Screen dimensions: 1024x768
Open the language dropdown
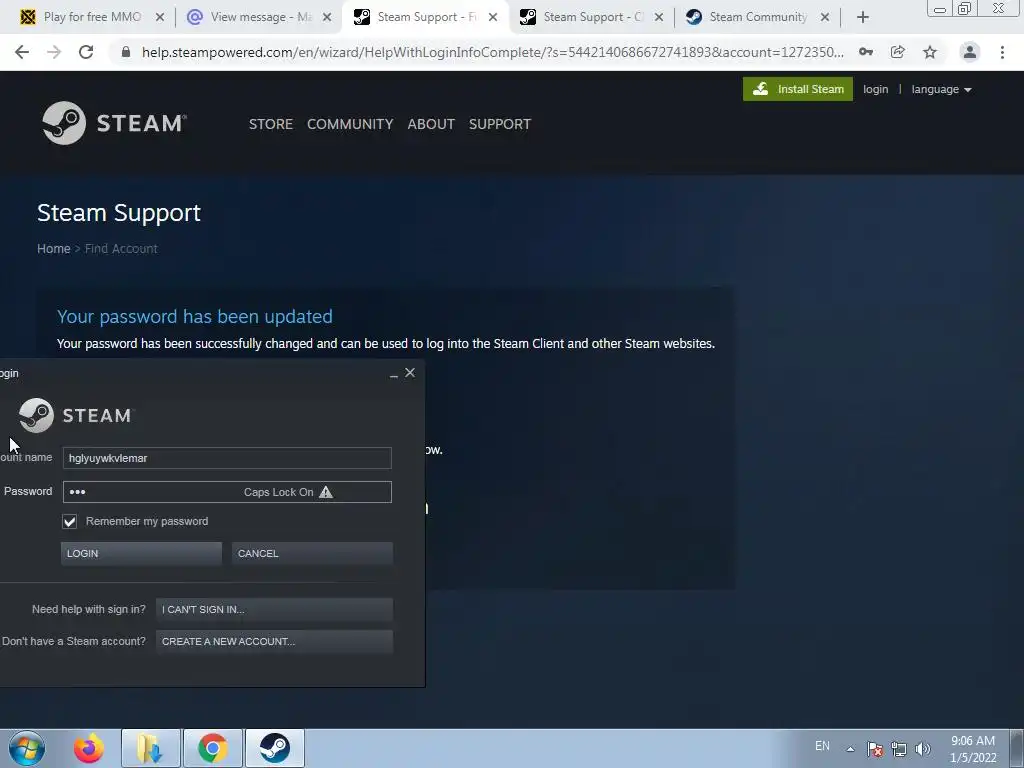pos(941,89)
